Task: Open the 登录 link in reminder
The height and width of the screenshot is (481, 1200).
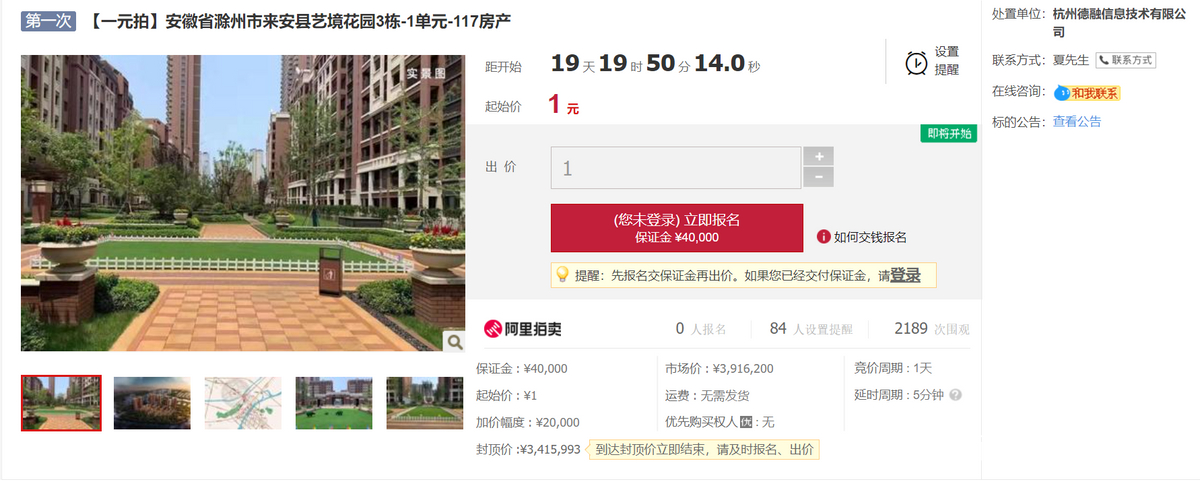Action: [x=905, y=275]
